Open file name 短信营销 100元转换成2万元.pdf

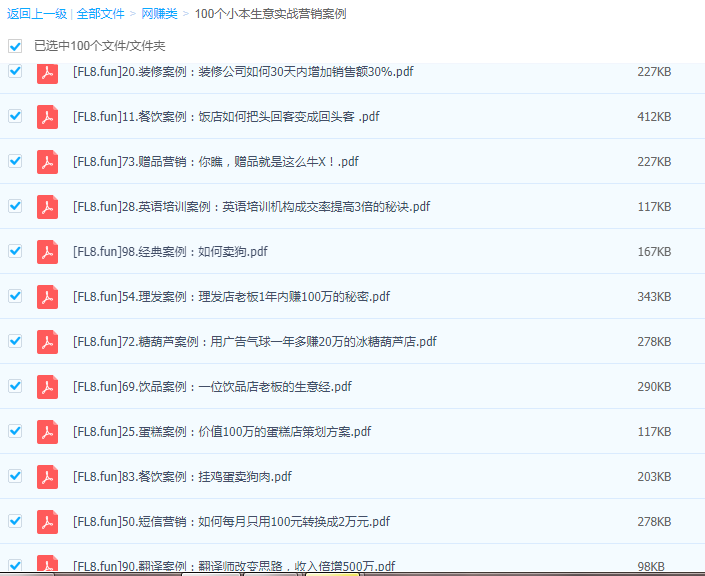pos(231,522)
